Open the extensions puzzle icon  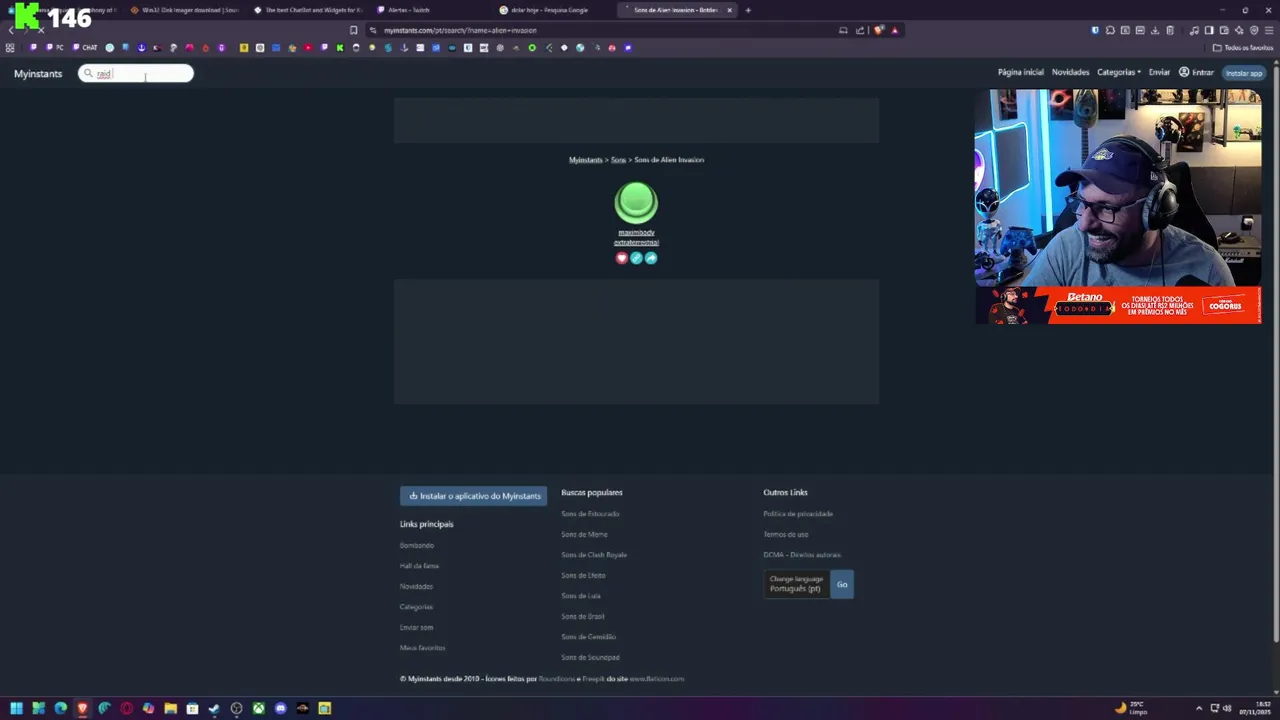click(1110, 30)
